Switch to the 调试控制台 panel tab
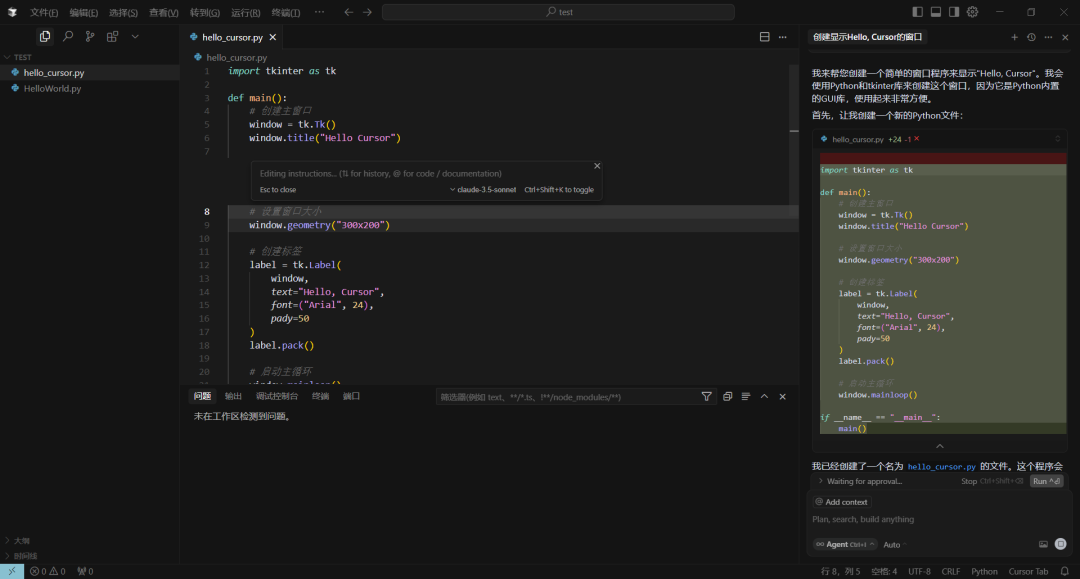 coord(277,396)
